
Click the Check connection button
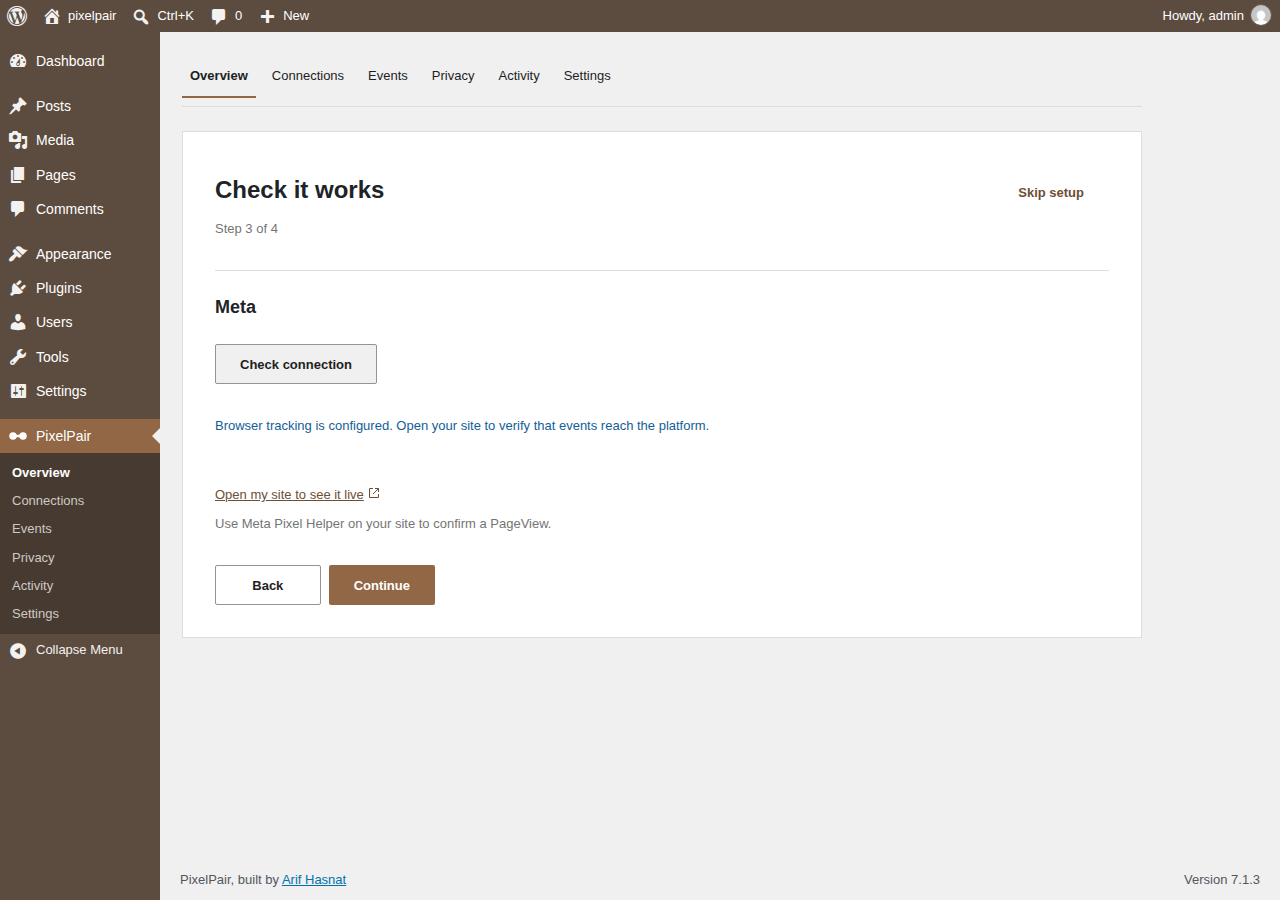[296, 364]
